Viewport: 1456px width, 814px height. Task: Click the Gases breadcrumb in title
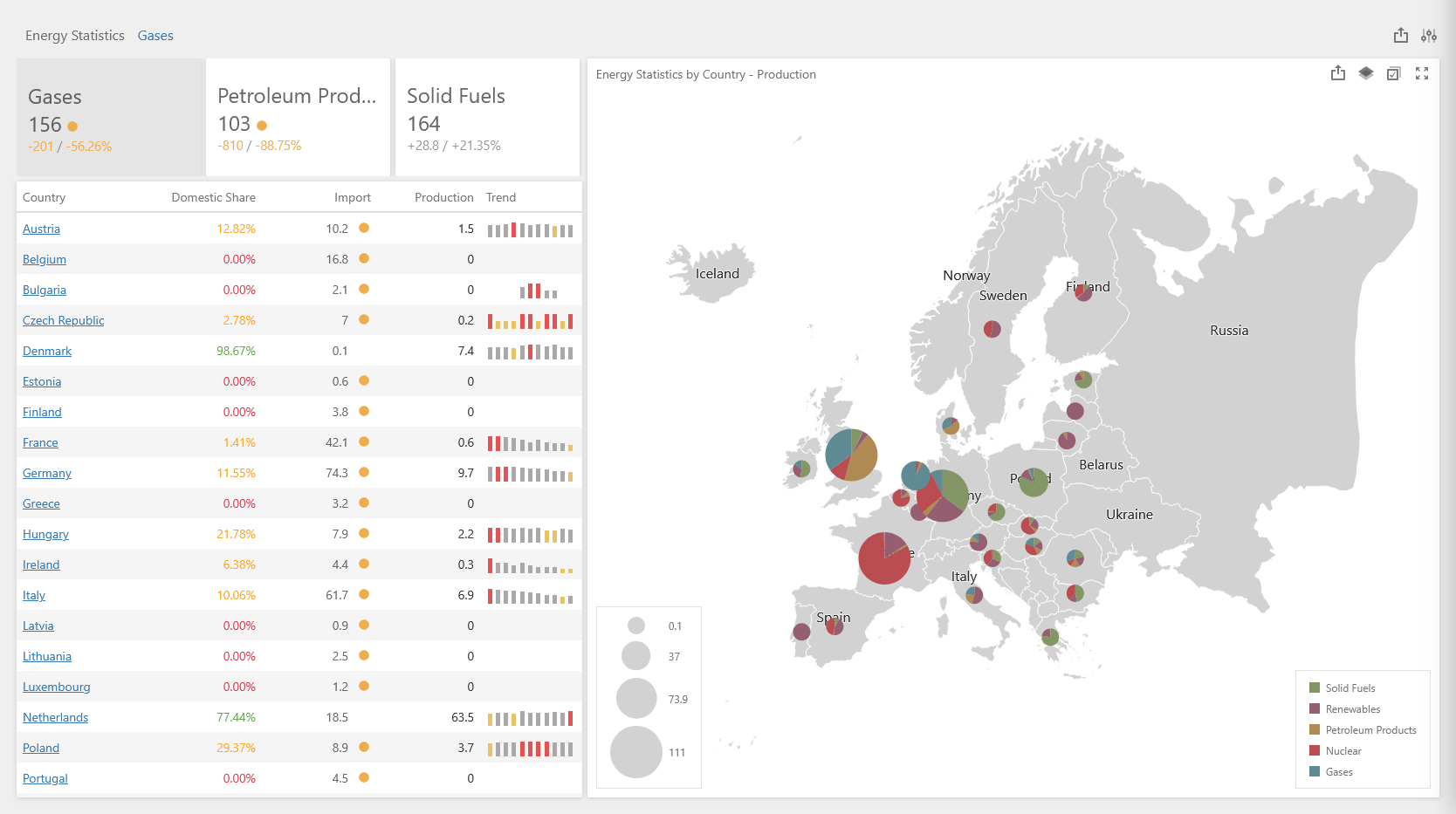coord(155,36)
